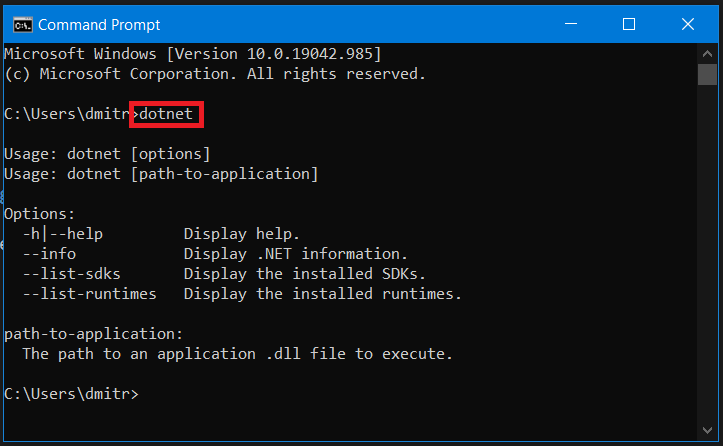Click the last 'C:\Users\dmitr>' prompt line
Image resolution: width=723 pixels, height=446 pixels.
pos(71,394)
